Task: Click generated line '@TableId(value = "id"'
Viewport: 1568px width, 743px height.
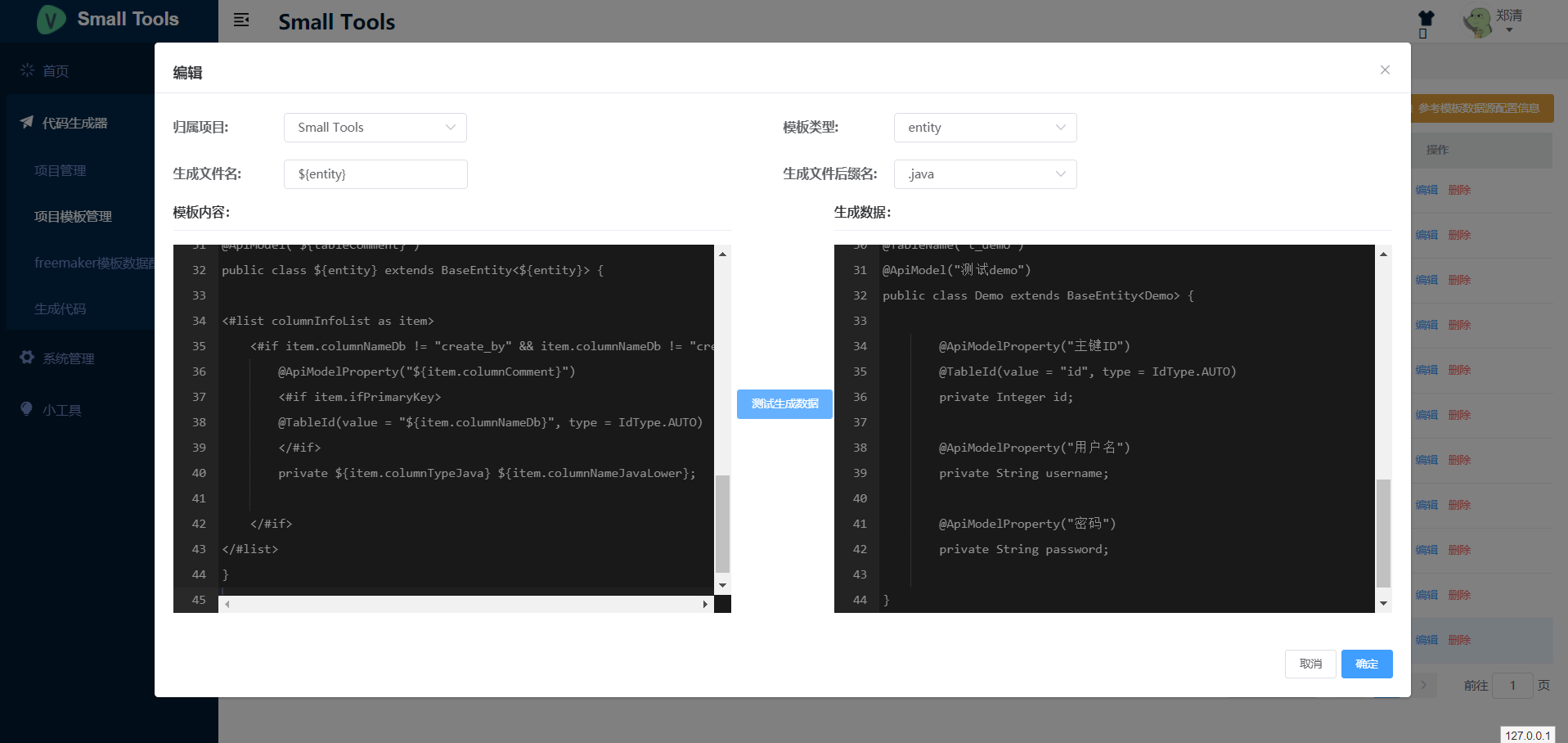Action: (1088, 371)
